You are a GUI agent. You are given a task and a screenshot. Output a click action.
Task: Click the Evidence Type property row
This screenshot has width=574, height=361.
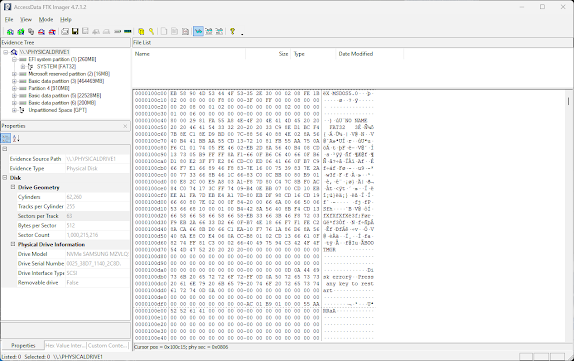click(66, 168)
